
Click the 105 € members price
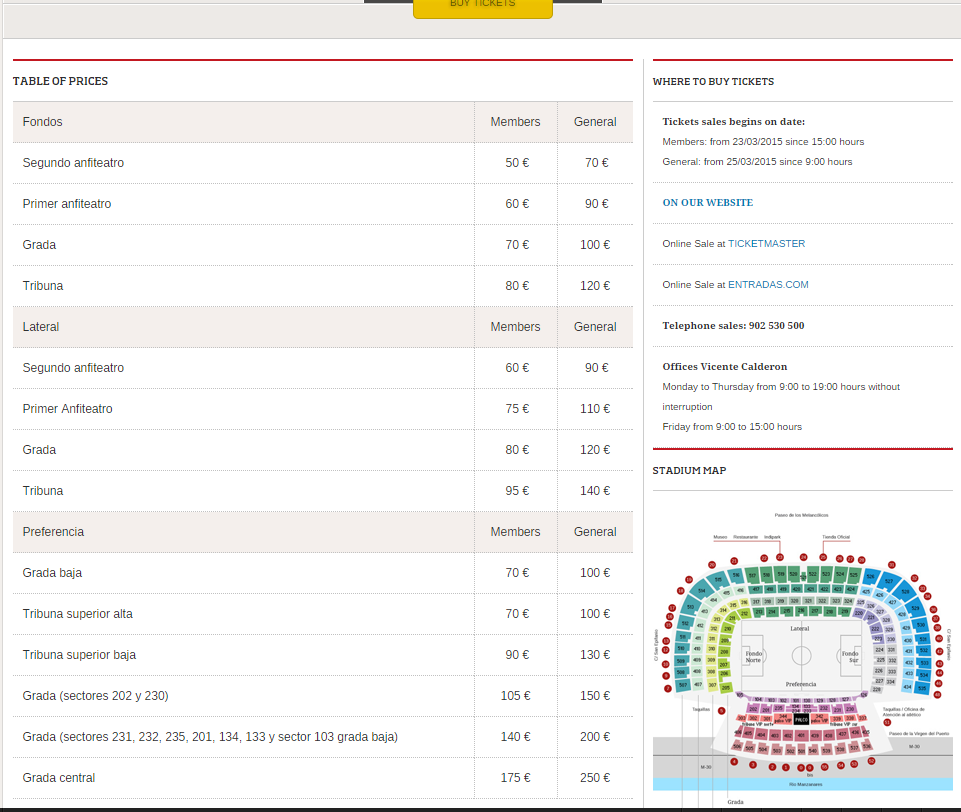pyautogui.click(x=515, y=697)
